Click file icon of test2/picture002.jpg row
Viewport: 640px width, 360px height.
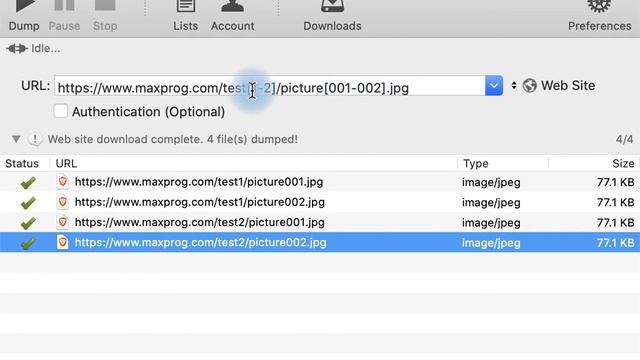point(62,242)
